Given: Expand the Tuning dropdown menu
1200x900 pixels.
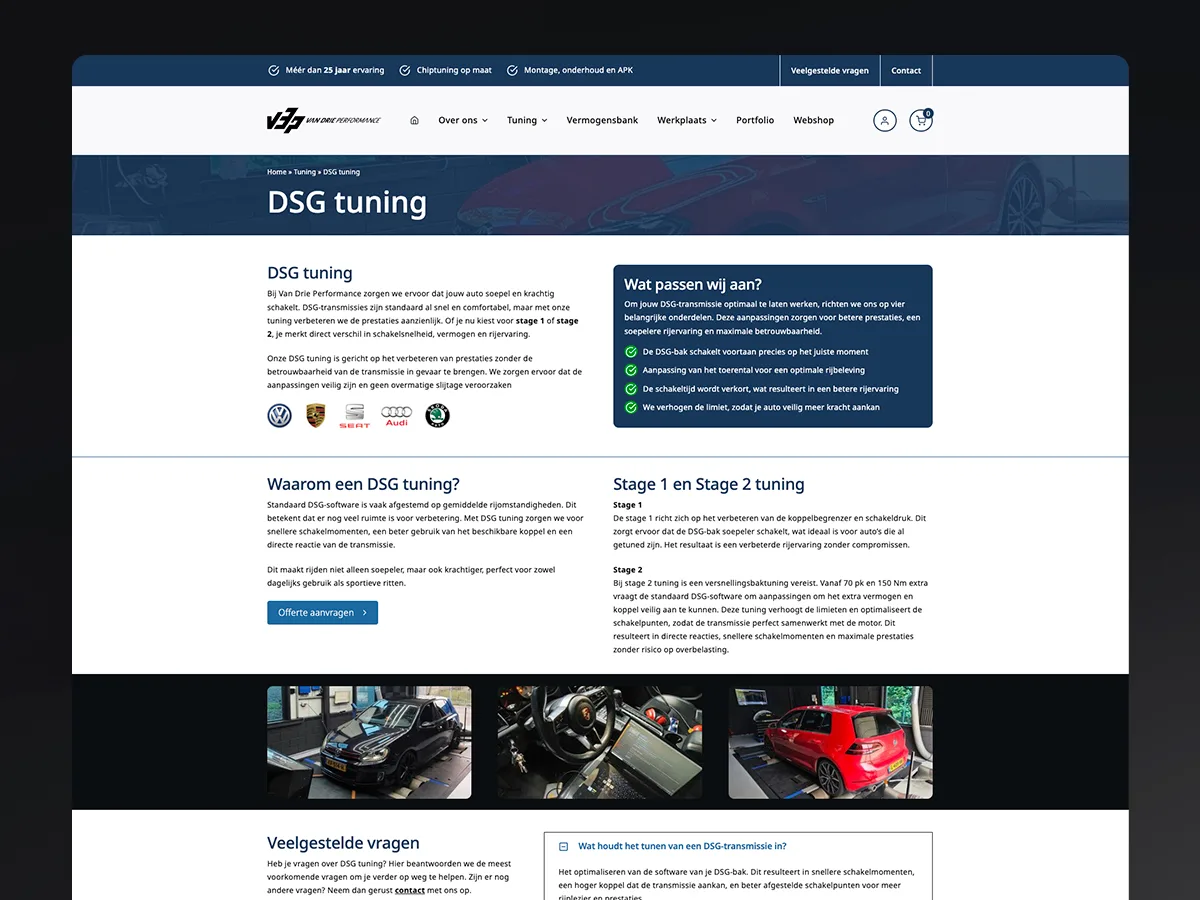Looking at the screenshot, I should [x=527, y=120].
